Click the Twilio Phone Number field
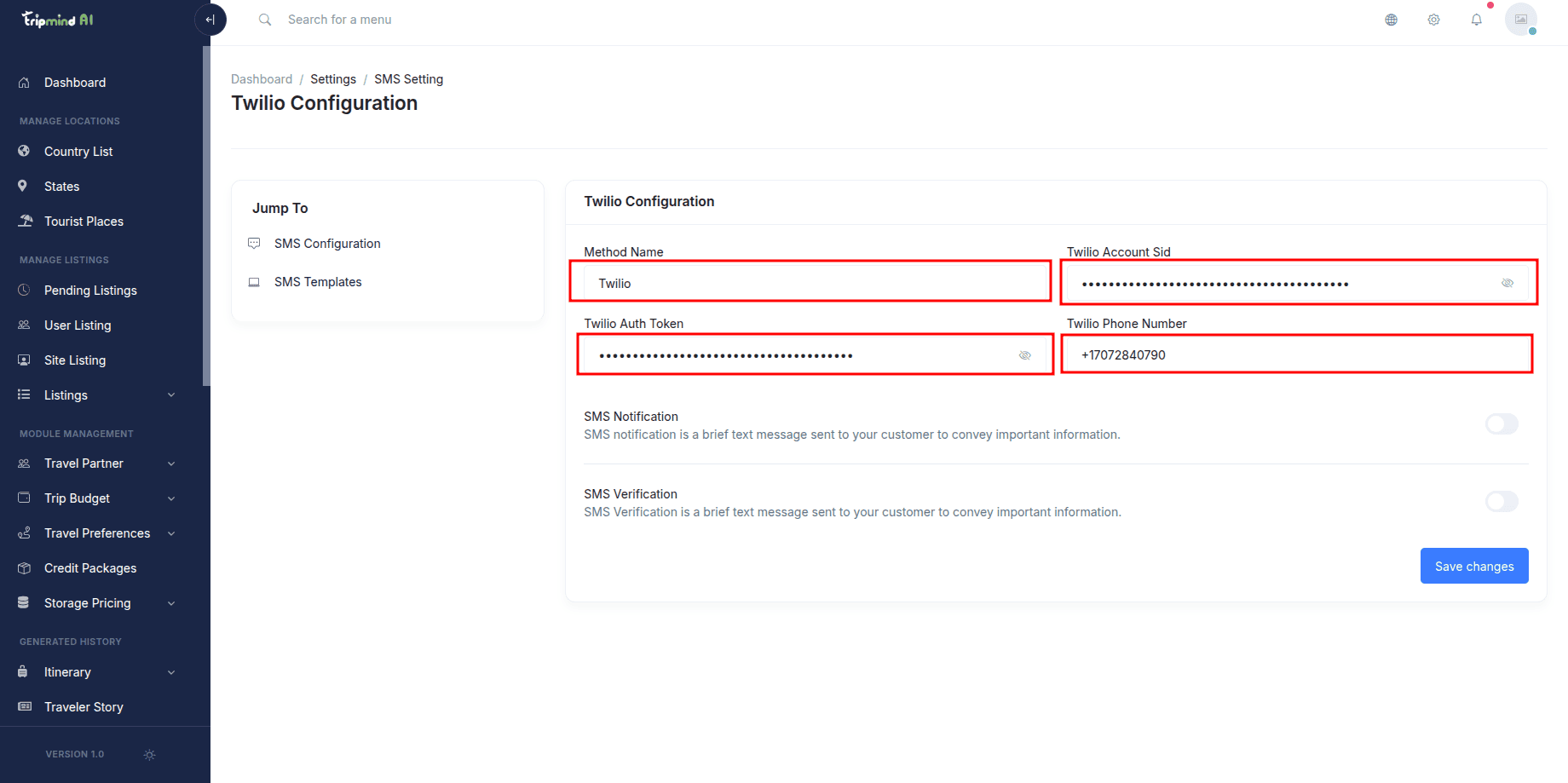Viewport: 1568px width, 783px height. (1297, 354)
